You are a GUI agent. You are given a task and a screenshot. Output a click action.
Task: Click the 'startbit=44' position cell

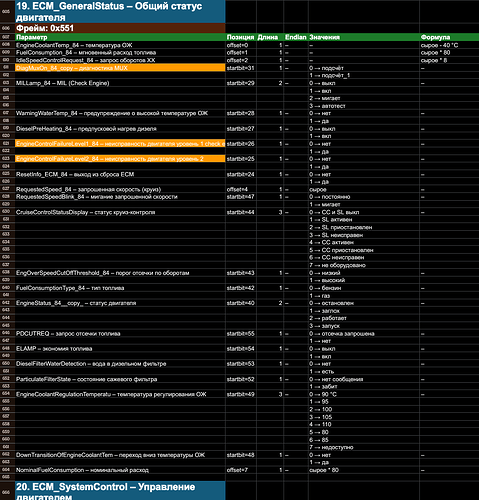pyautogui.click(x=241, y=212)
